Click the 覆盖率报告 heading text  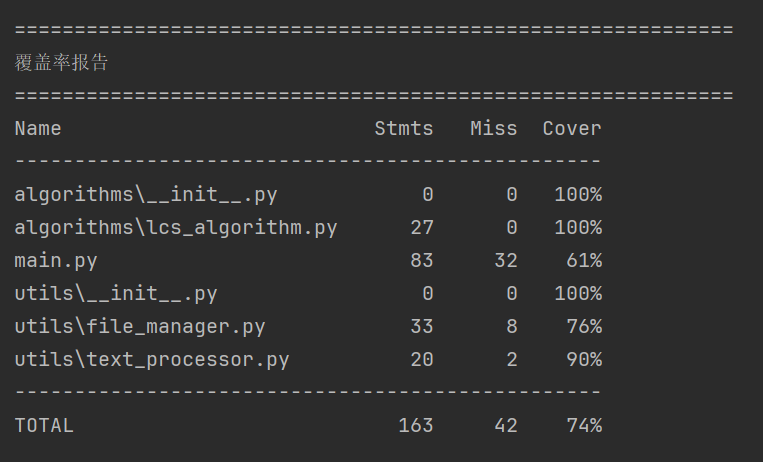point(62,63)
